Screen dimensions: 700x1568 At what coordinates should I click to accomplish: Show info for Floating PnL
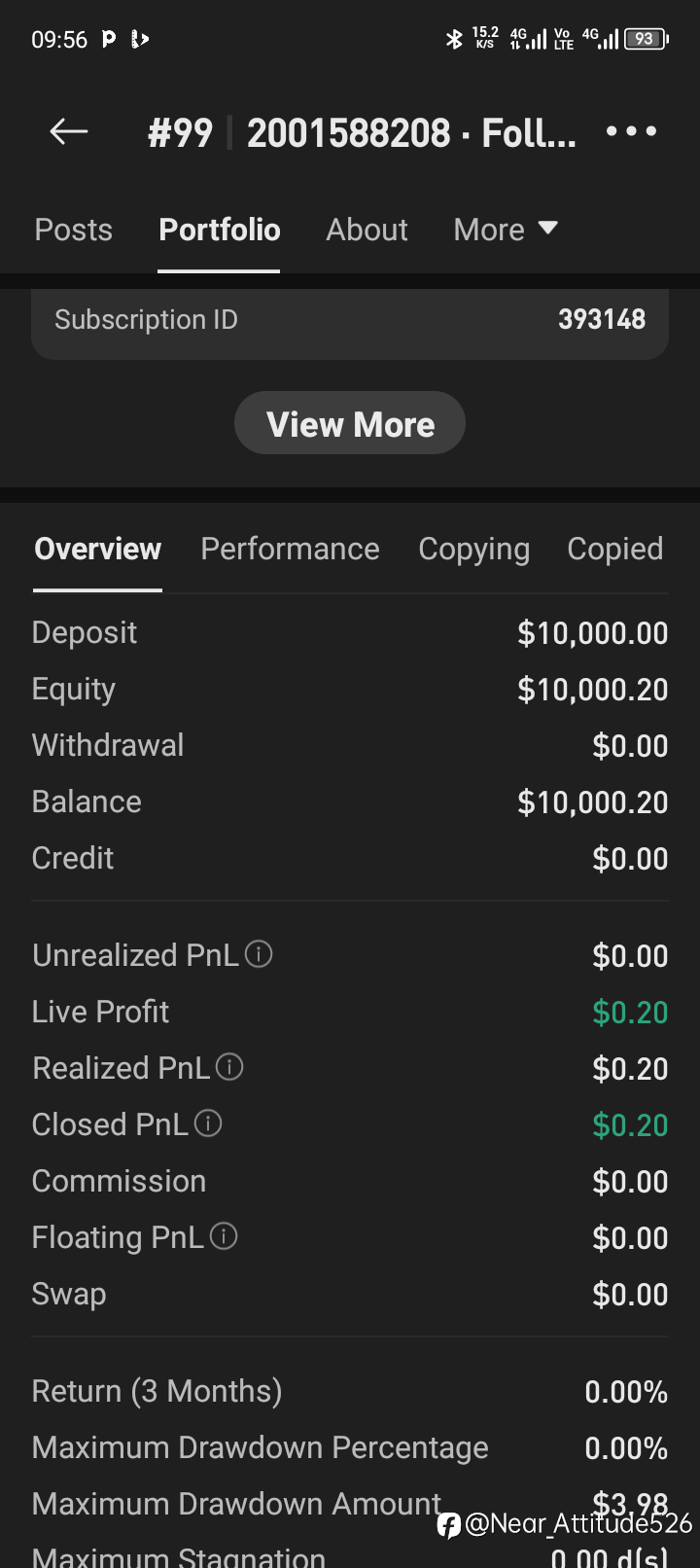pyautogui.click(x=224, y=1236)
